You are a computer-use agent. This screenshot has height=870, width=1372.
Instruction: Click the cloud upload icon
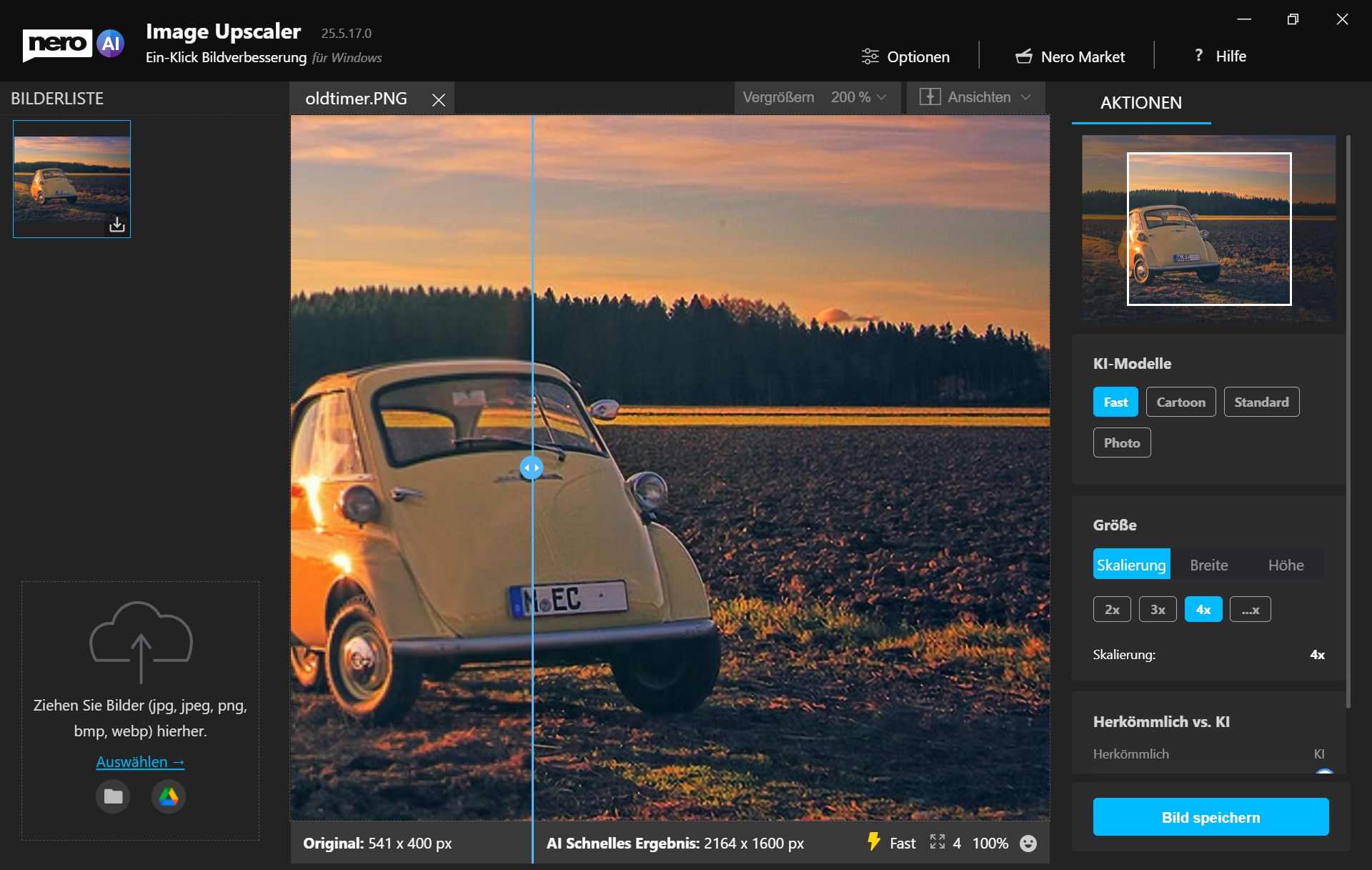point(141,641)
